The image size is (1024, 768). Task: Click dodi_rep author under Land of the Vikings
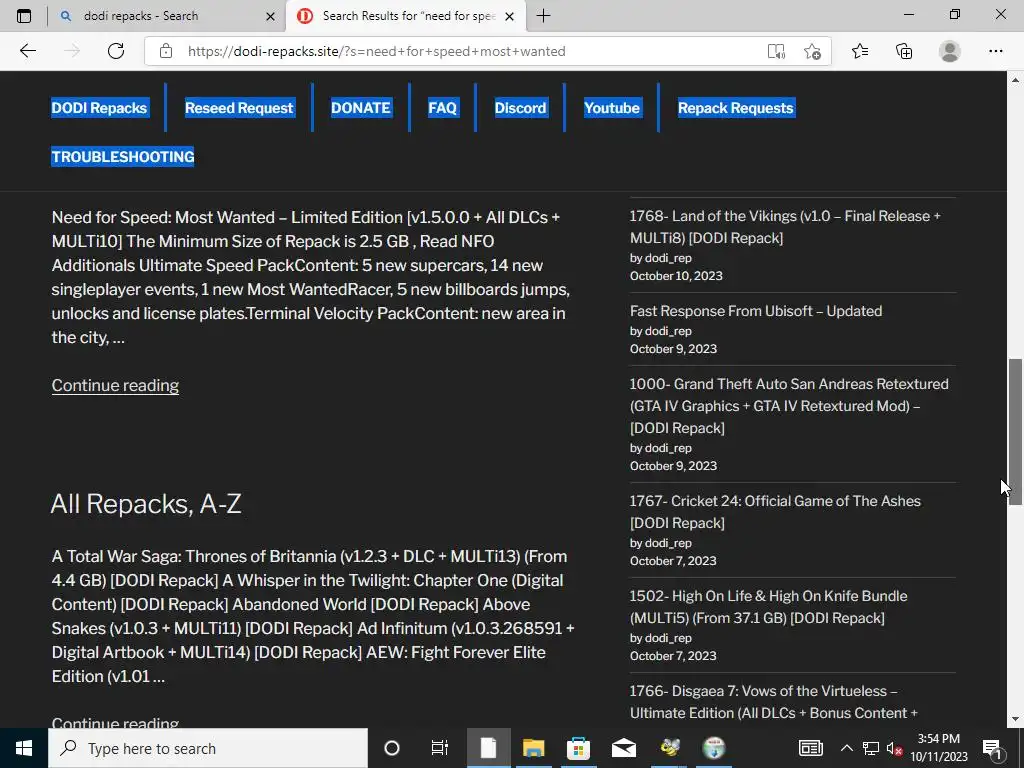pos(668,258)
